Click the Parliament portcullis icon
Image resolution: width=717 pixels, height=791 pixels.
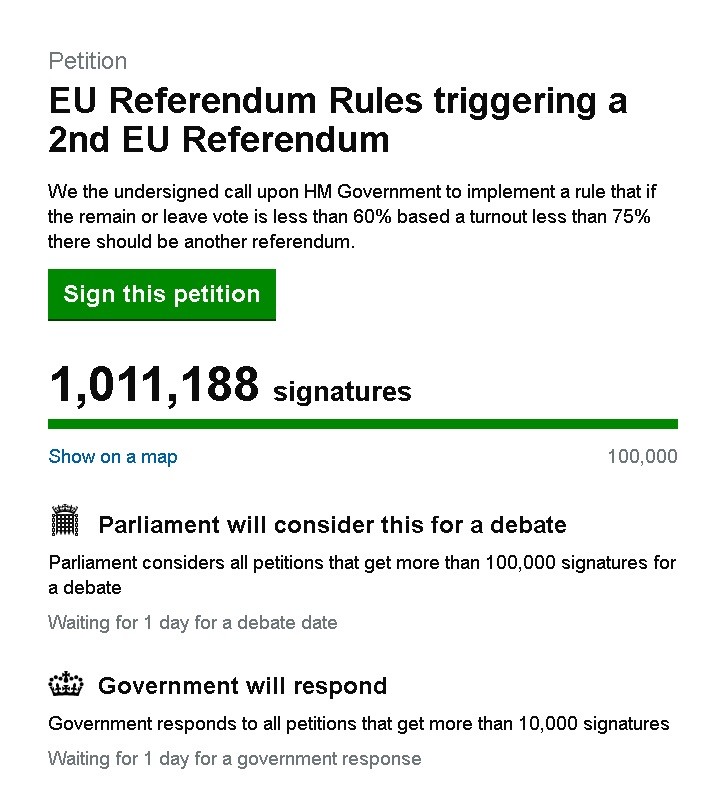coord(65,520)
